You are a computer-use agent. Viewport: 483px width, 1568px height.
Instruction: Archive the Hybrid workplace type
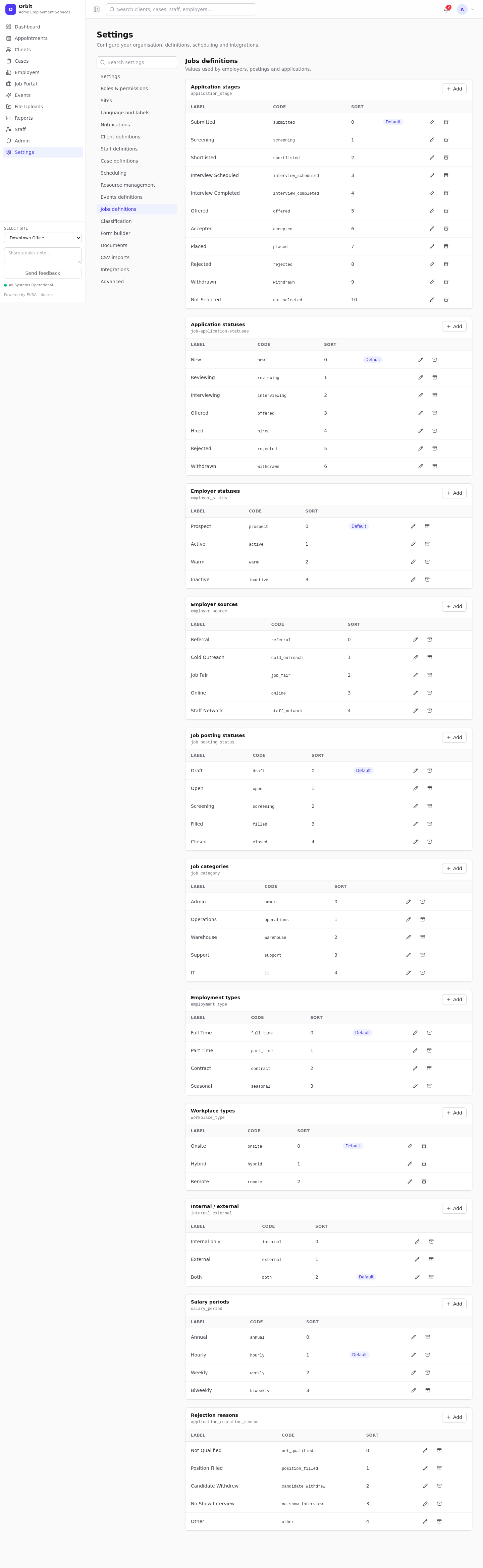point(424,1164)
